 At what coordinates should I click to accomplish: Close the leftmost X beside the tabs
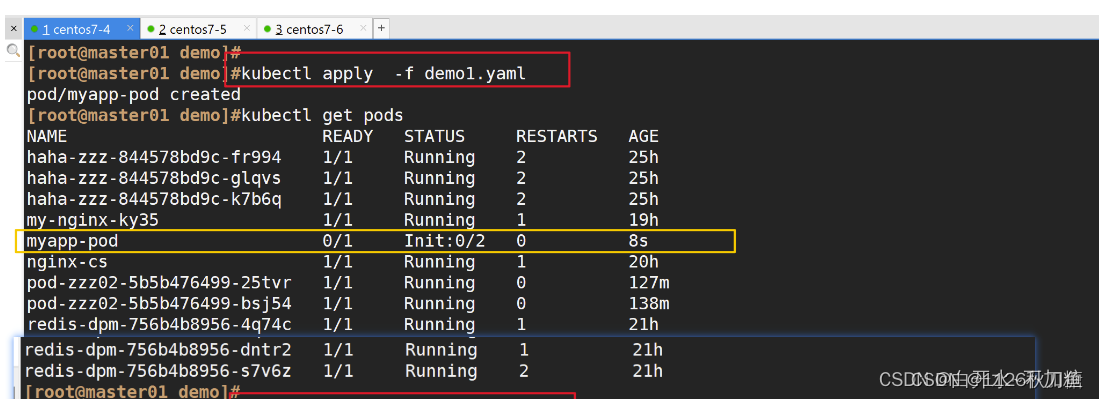[13, 29]
